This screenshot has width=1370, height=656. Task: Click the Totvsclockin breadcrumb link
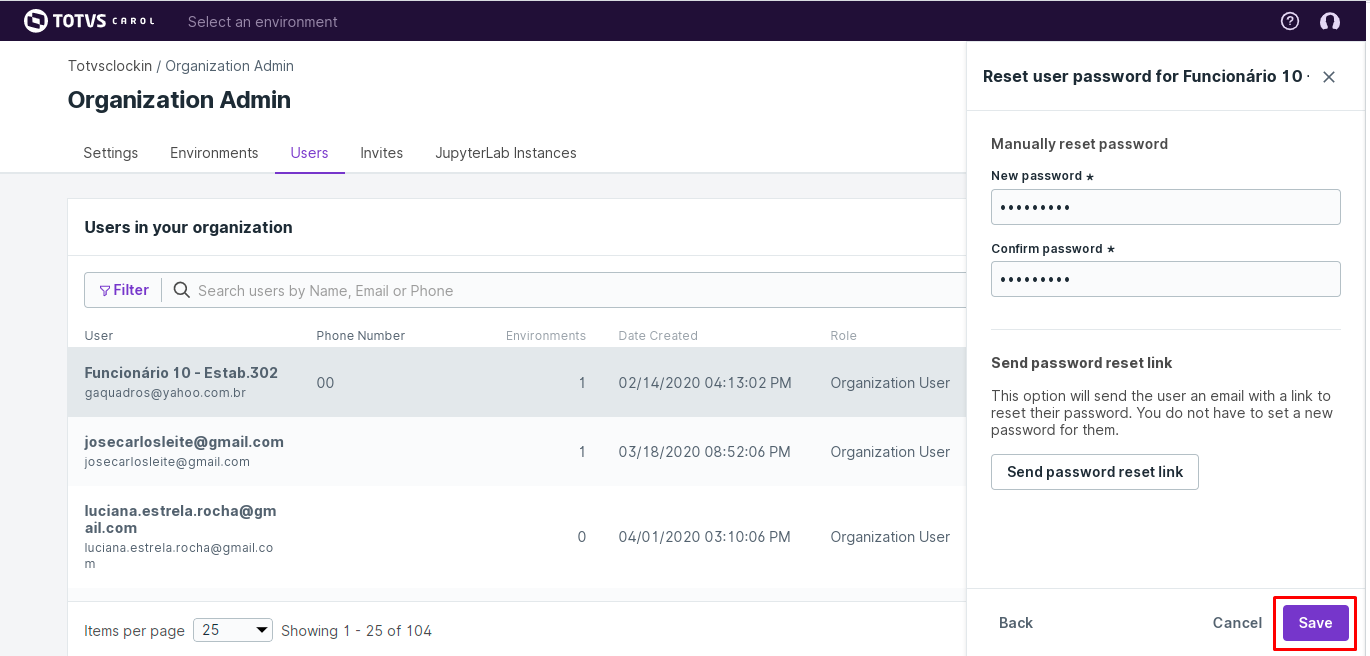[x=110, y=66]
